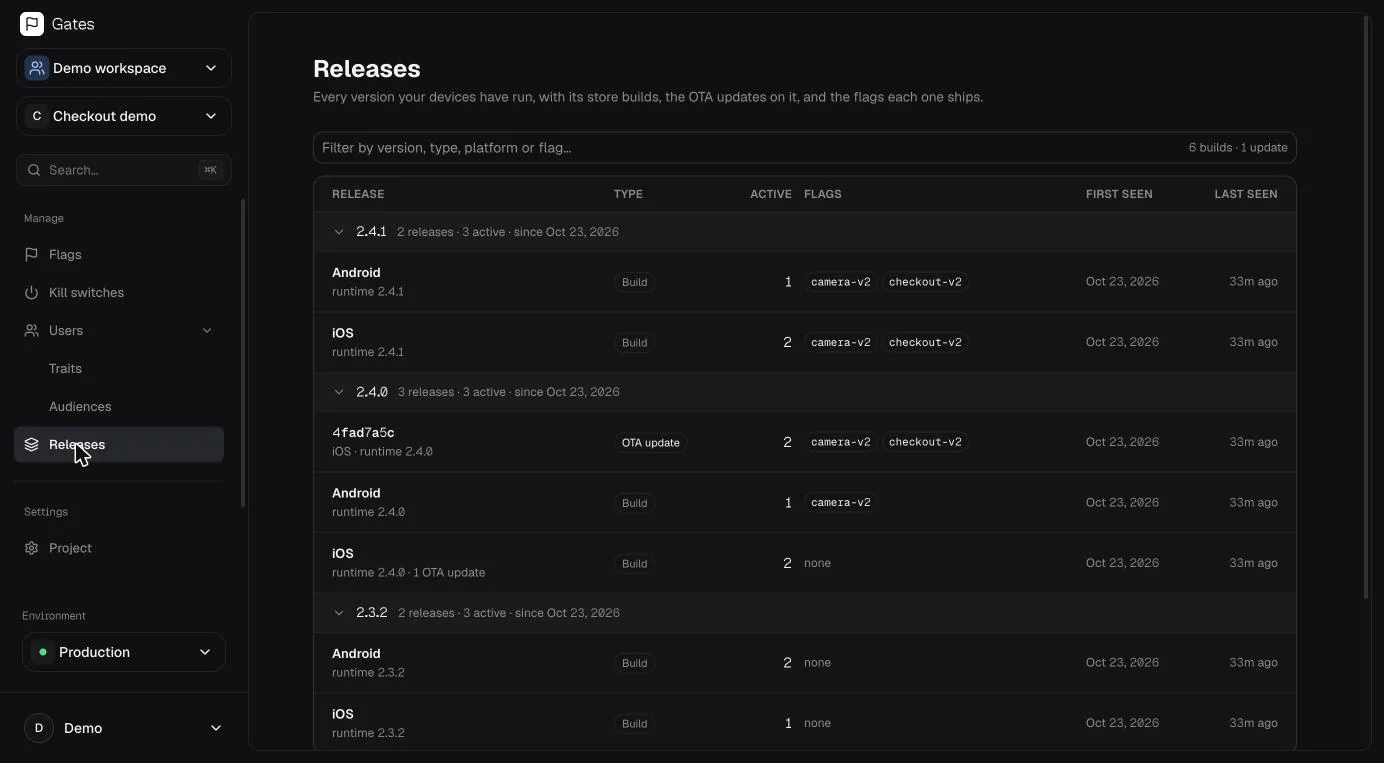Click checkout-v2 flag on iOS 2.4.1
This screenshot has height=763, width=1384.
coord(925,342)
